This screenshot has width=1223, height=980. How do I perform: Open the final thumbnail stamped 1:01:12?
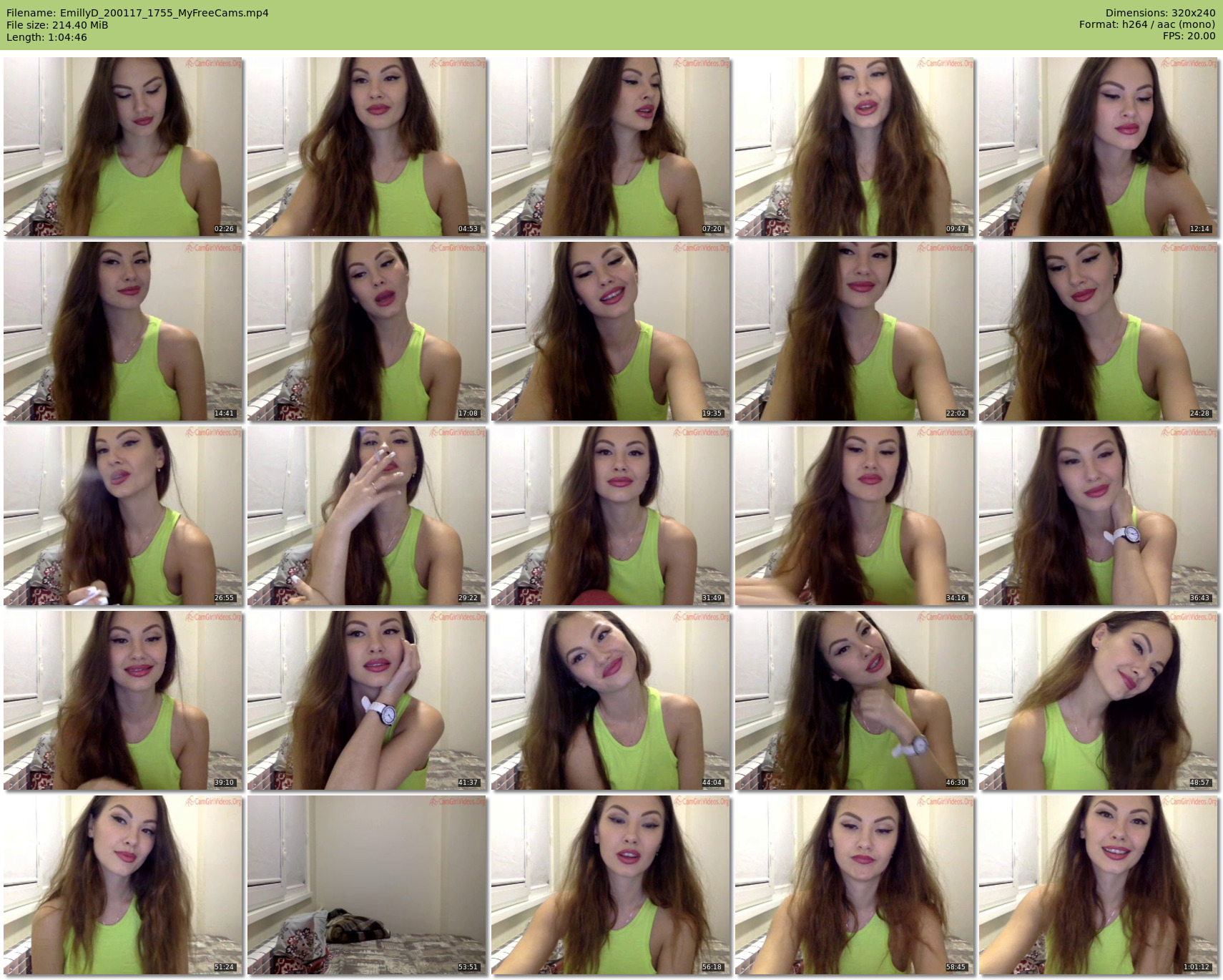[1099, 885]
